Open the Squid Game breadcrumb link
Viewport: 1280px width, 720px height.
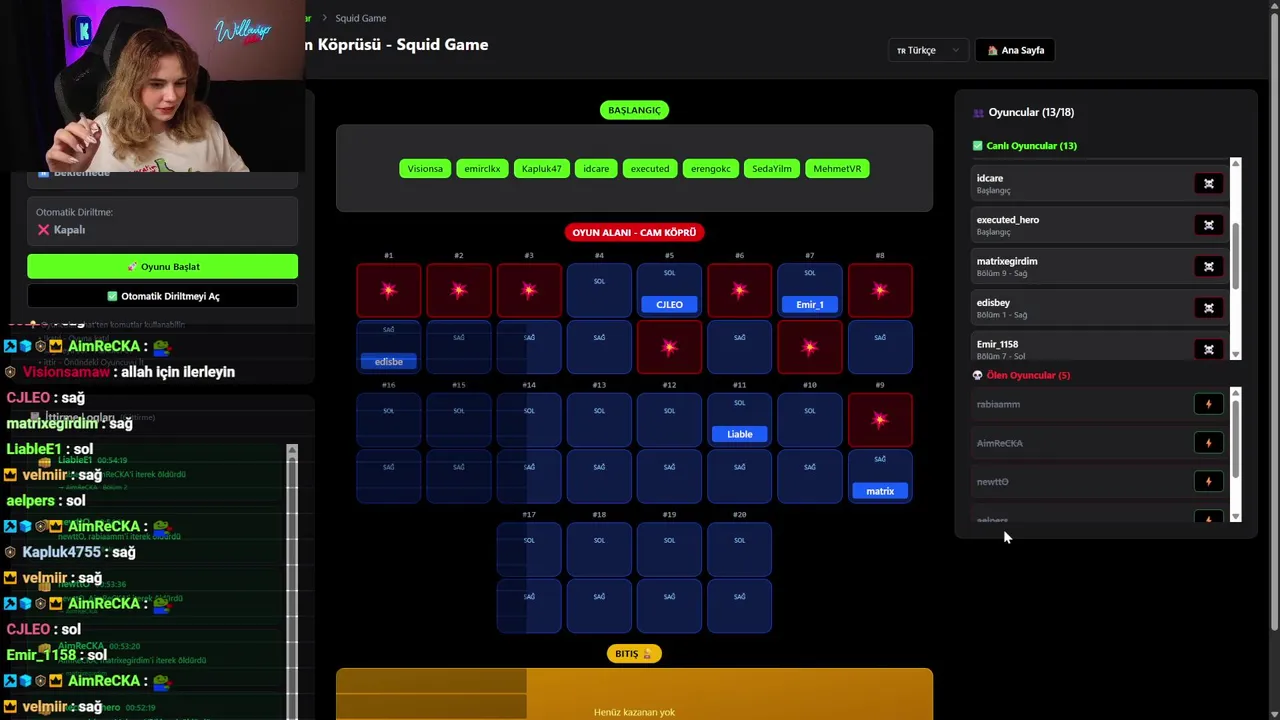(x=360, y=18)
